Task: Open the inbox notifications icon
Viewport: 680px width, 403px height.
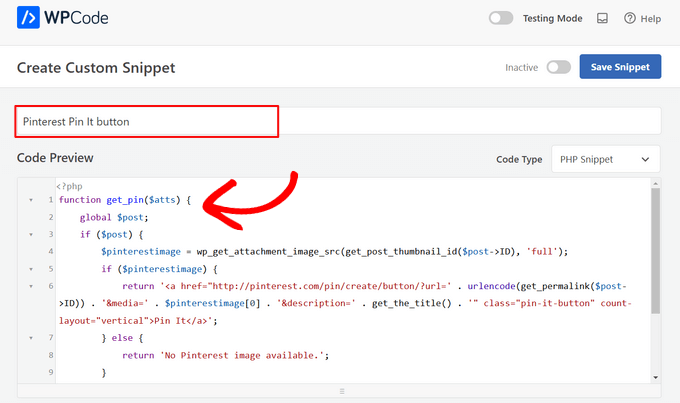Action: click(602, 18)
